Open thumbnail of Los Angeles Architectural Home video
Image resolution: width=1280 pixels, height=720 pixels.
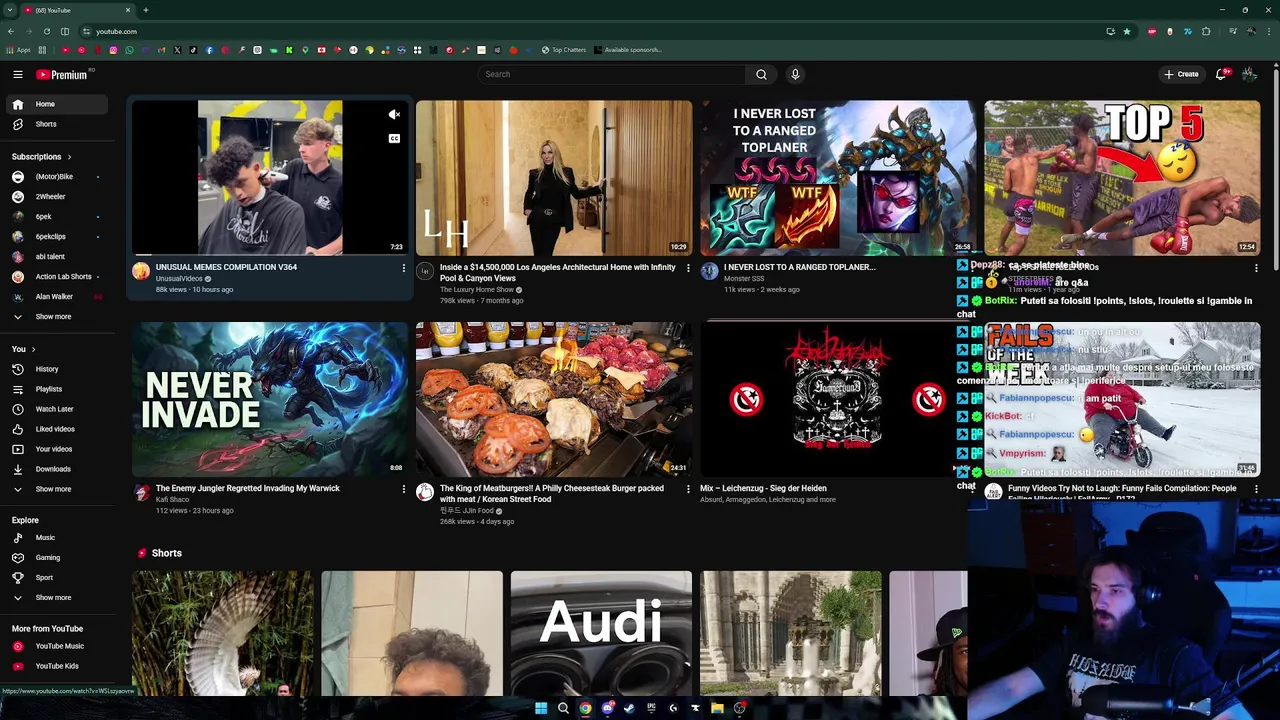point(554,178)
